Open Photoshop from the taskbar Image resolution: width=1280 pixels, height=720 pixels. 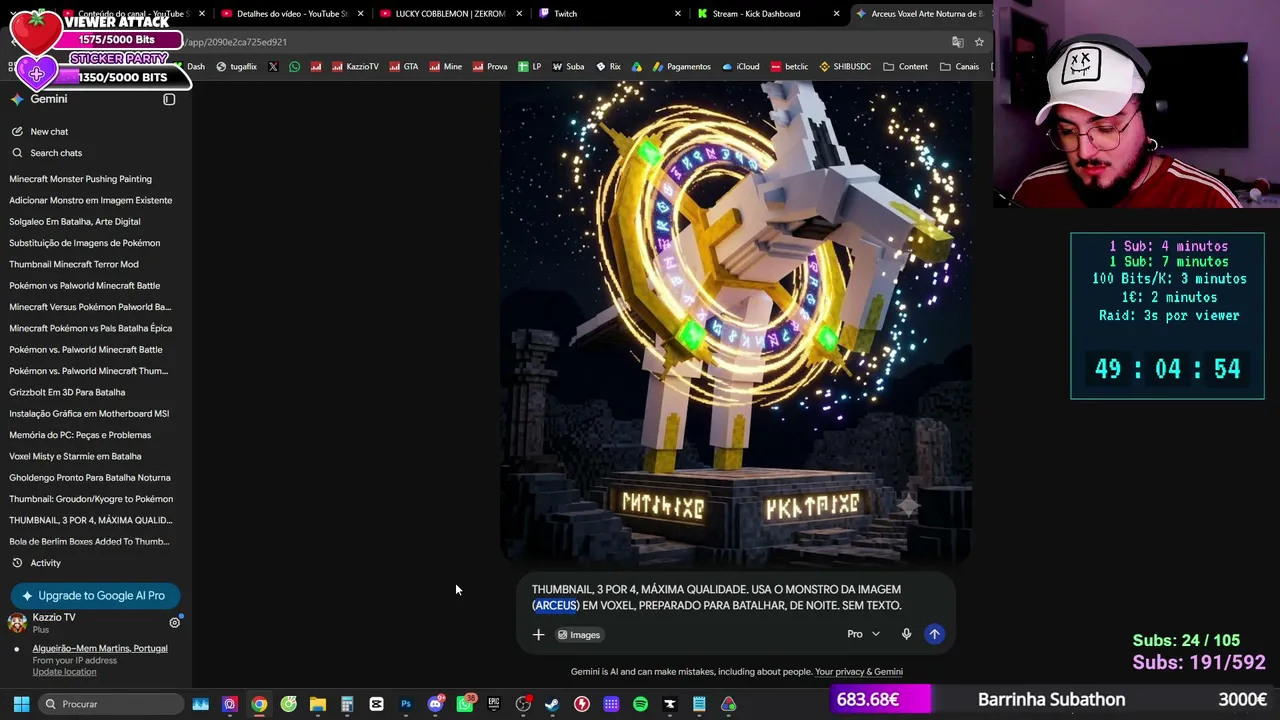tap(406, 704)
